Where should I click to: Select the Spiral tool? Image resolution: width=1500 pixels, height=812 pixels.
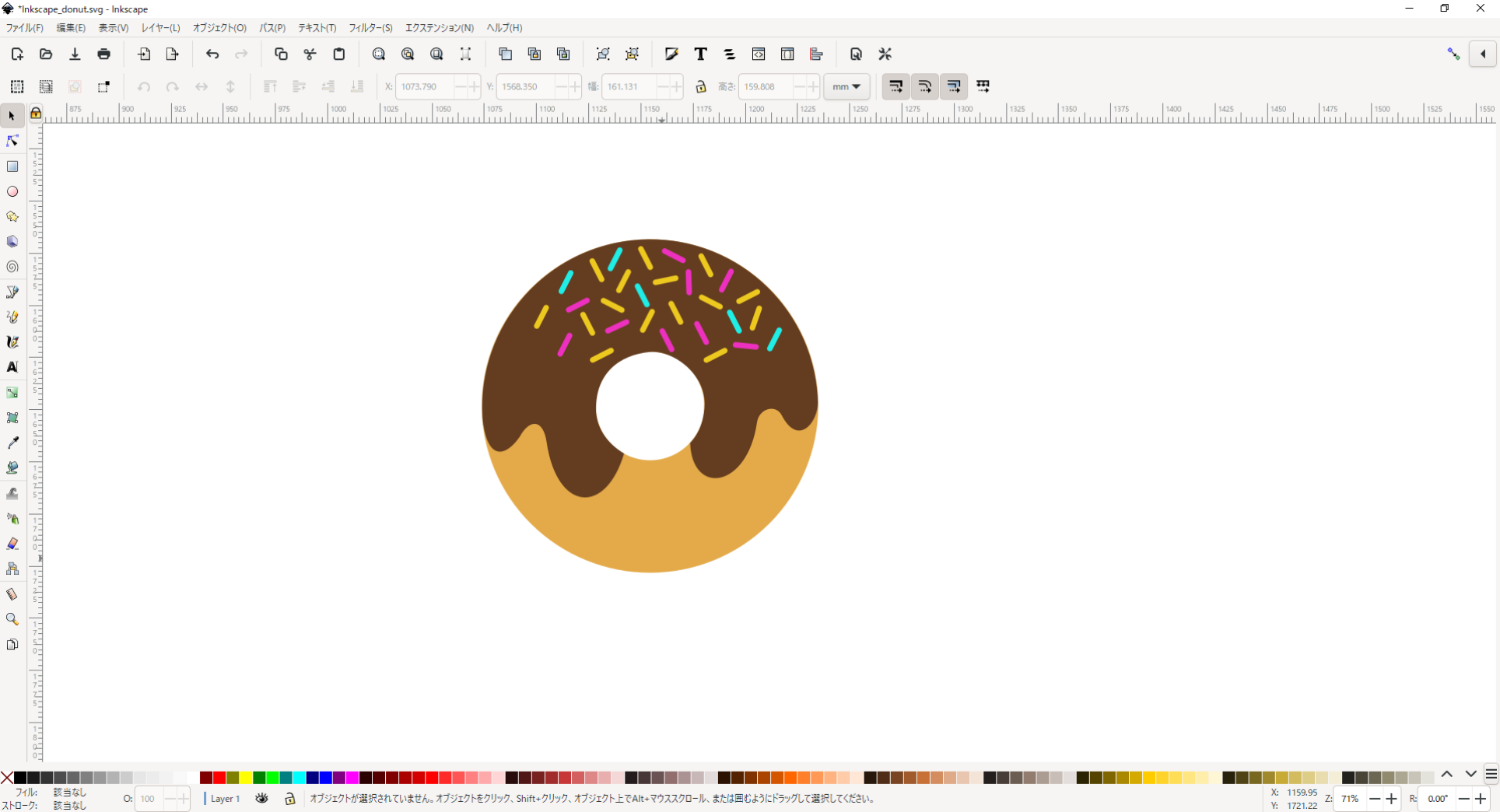(12, 267)
